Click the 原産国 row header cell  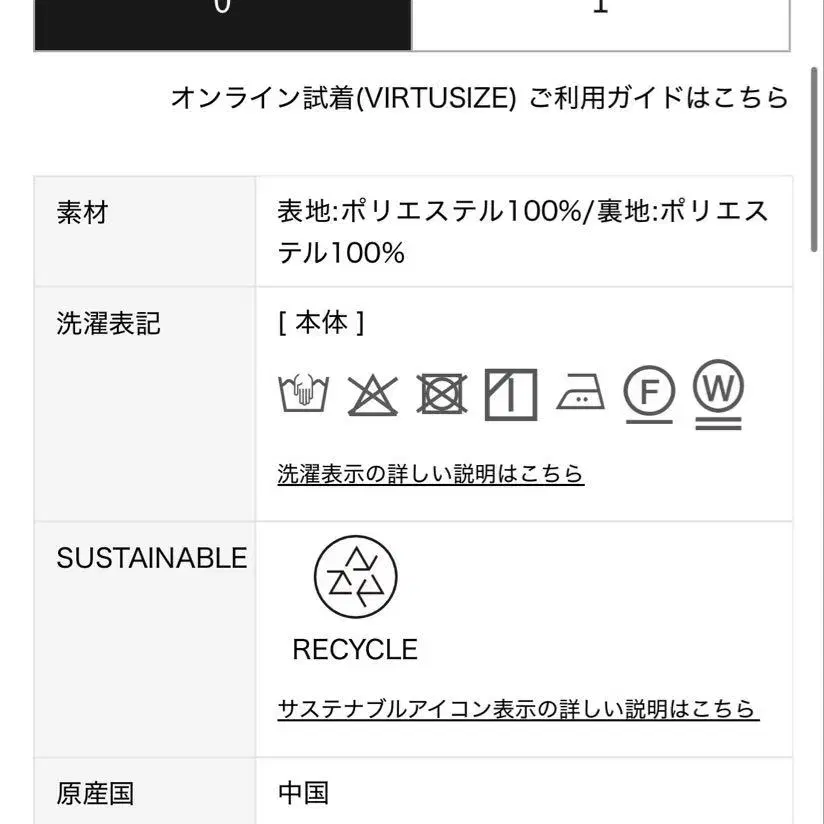(145, 791)
